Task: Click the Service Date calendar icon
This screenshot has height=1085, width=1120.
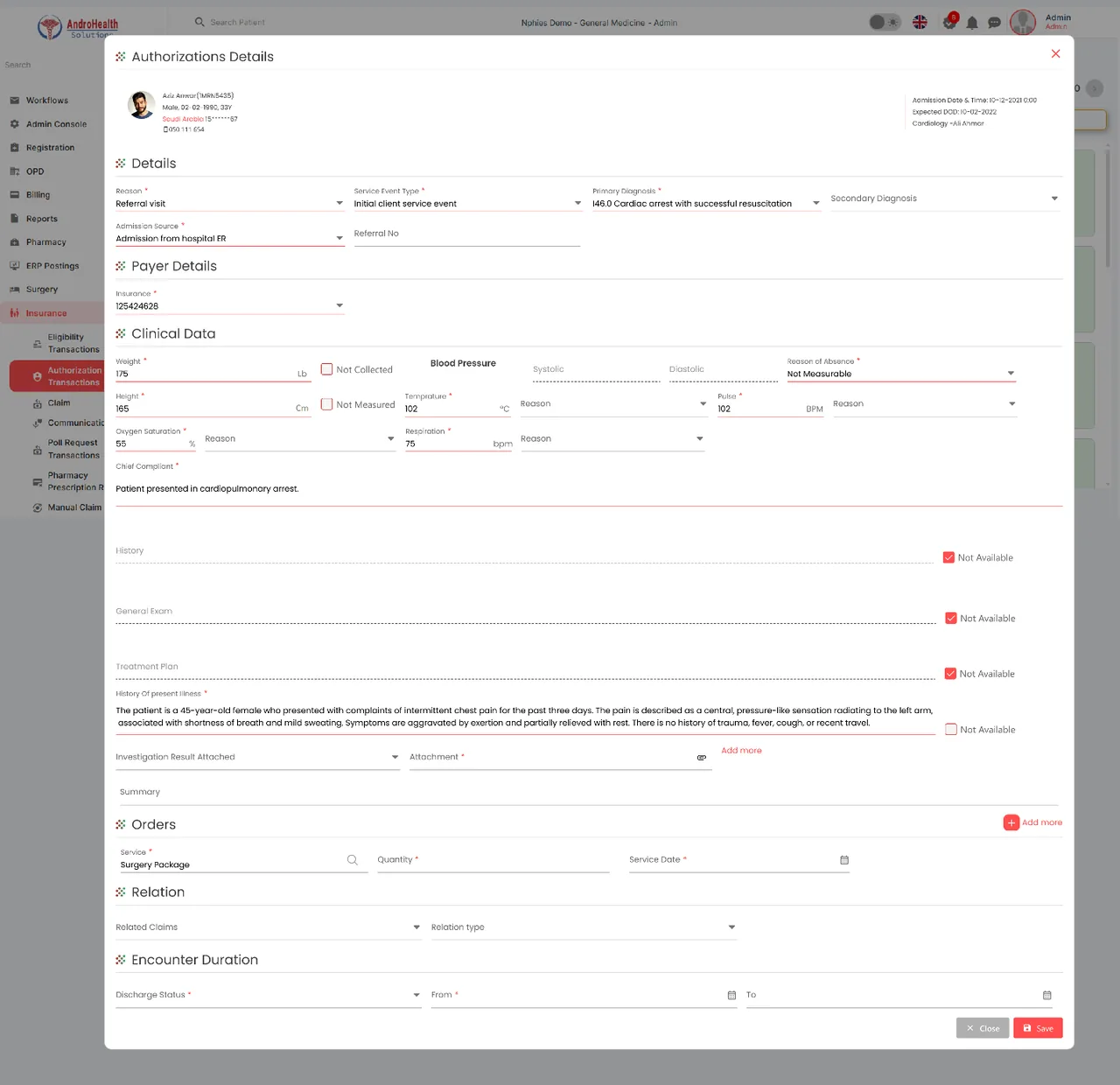Action: click(x=844, y=860)
